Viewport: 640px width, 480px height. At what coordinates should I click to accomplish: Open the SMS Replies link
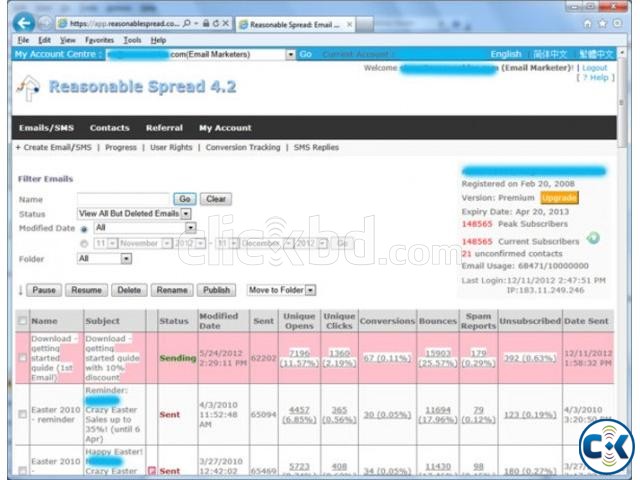point(316,147)
